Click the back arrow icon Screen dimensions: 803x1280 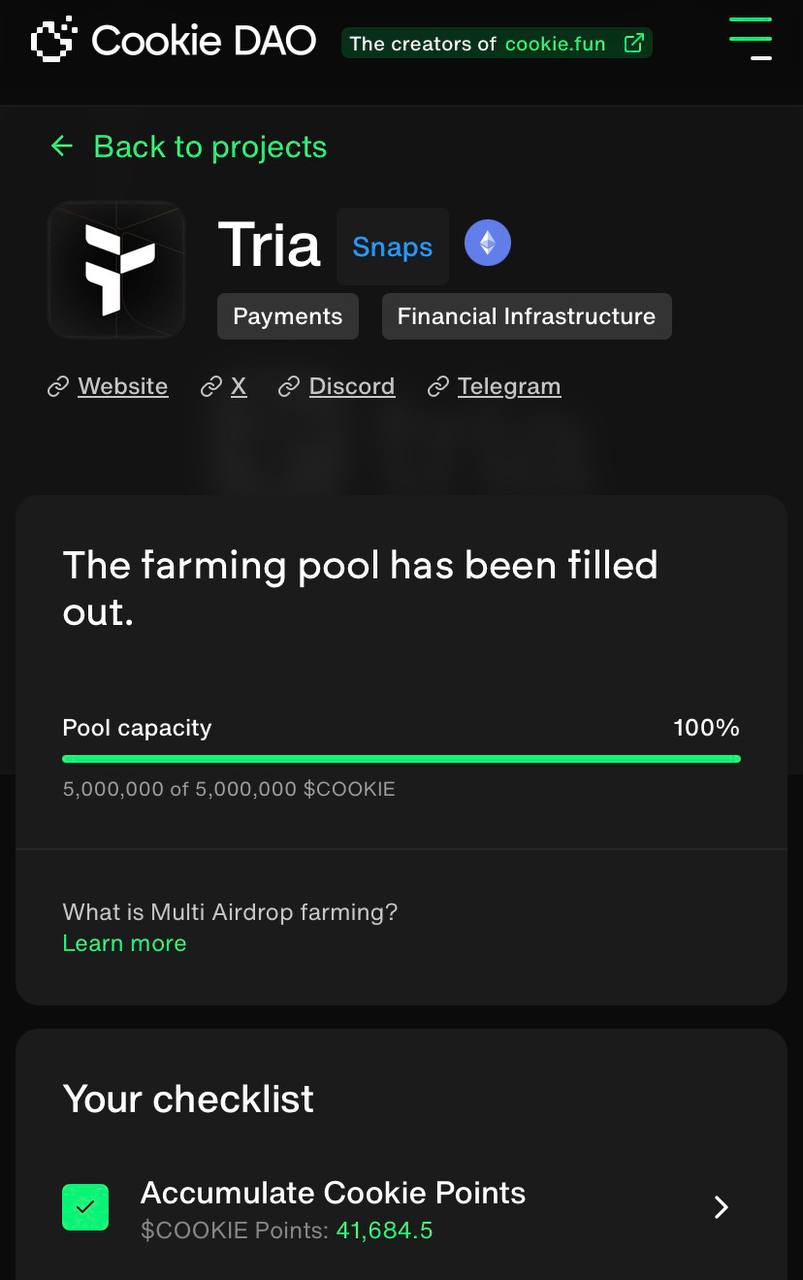coord(62,146)
